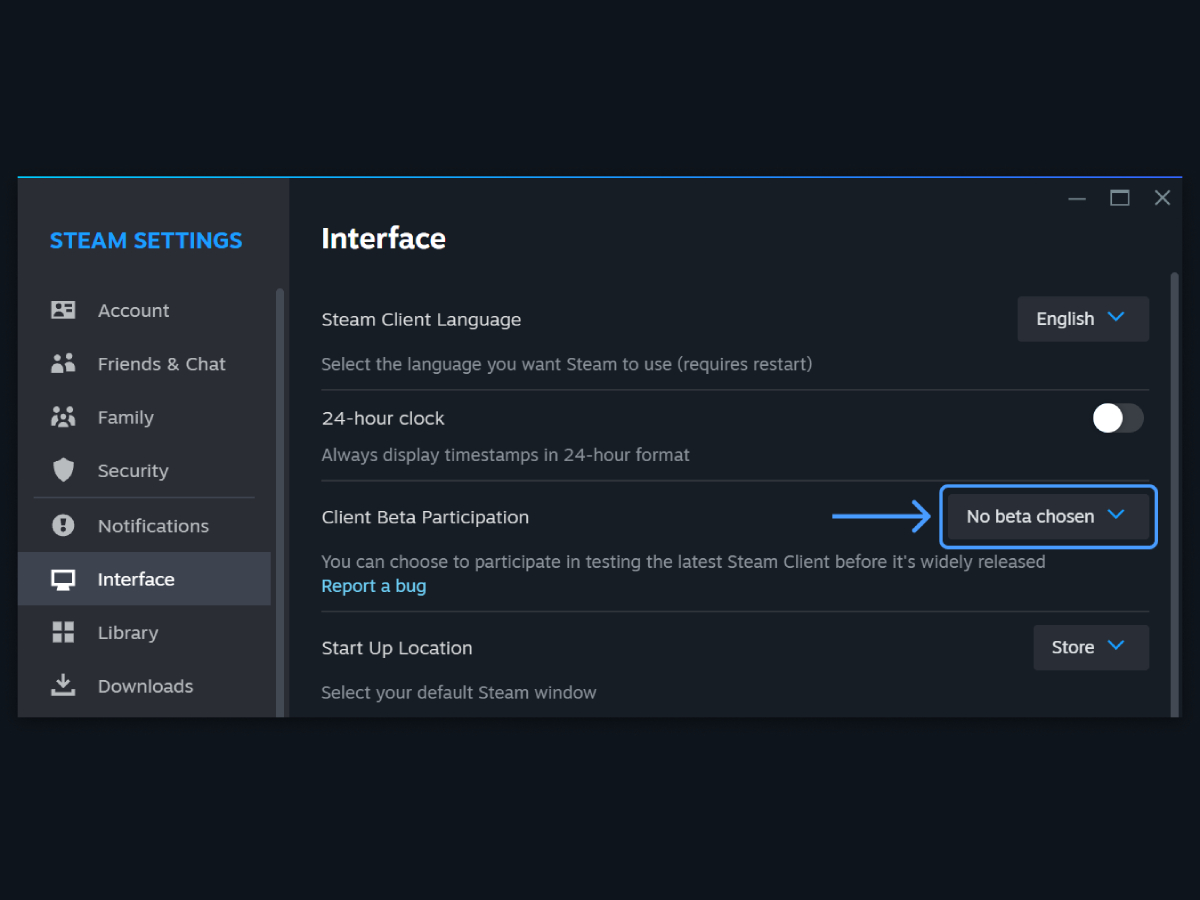The image size is (1200, 900).
Task: Open the Downloads label in sidebar
Action: pos(145,686)
